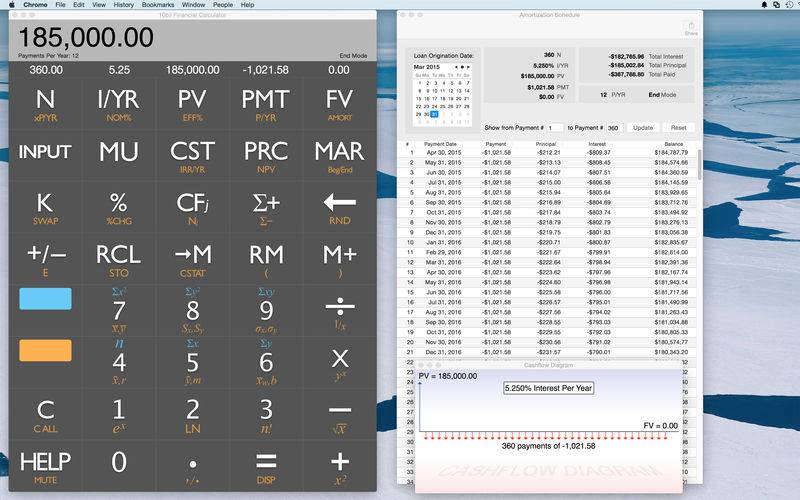Toggle sign with the +/- key

coord(45,259)
